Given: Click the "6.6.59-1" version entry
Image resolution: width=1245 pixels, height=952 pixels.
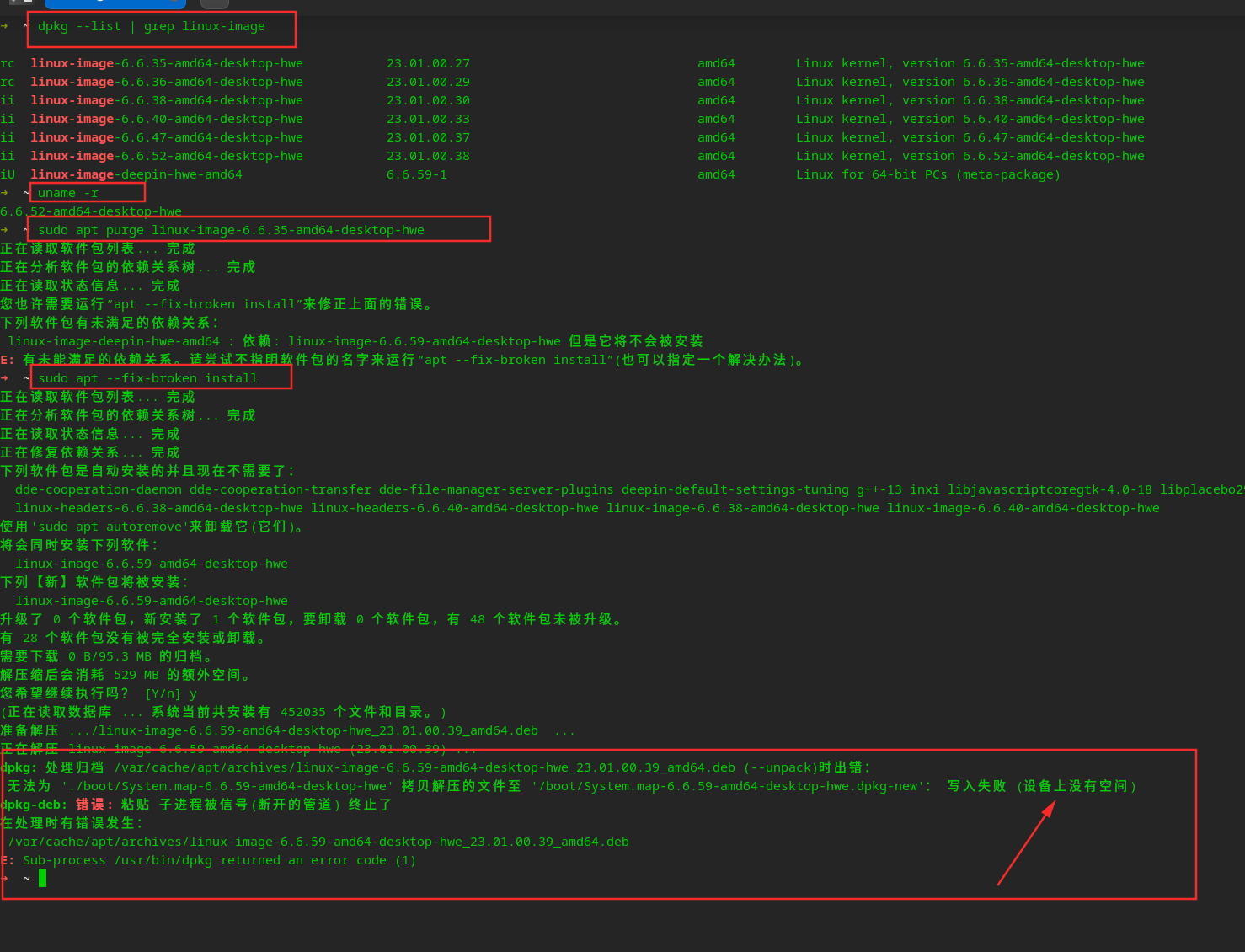Looking at the screenshot, I should [417, 174].
